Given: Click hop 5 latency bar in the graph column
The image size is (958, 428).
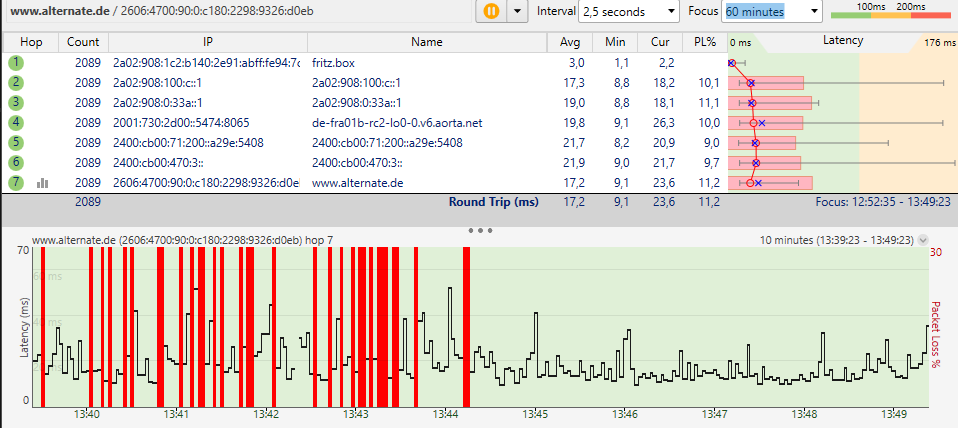Looking at the screenshot, I should coord(762,143).
